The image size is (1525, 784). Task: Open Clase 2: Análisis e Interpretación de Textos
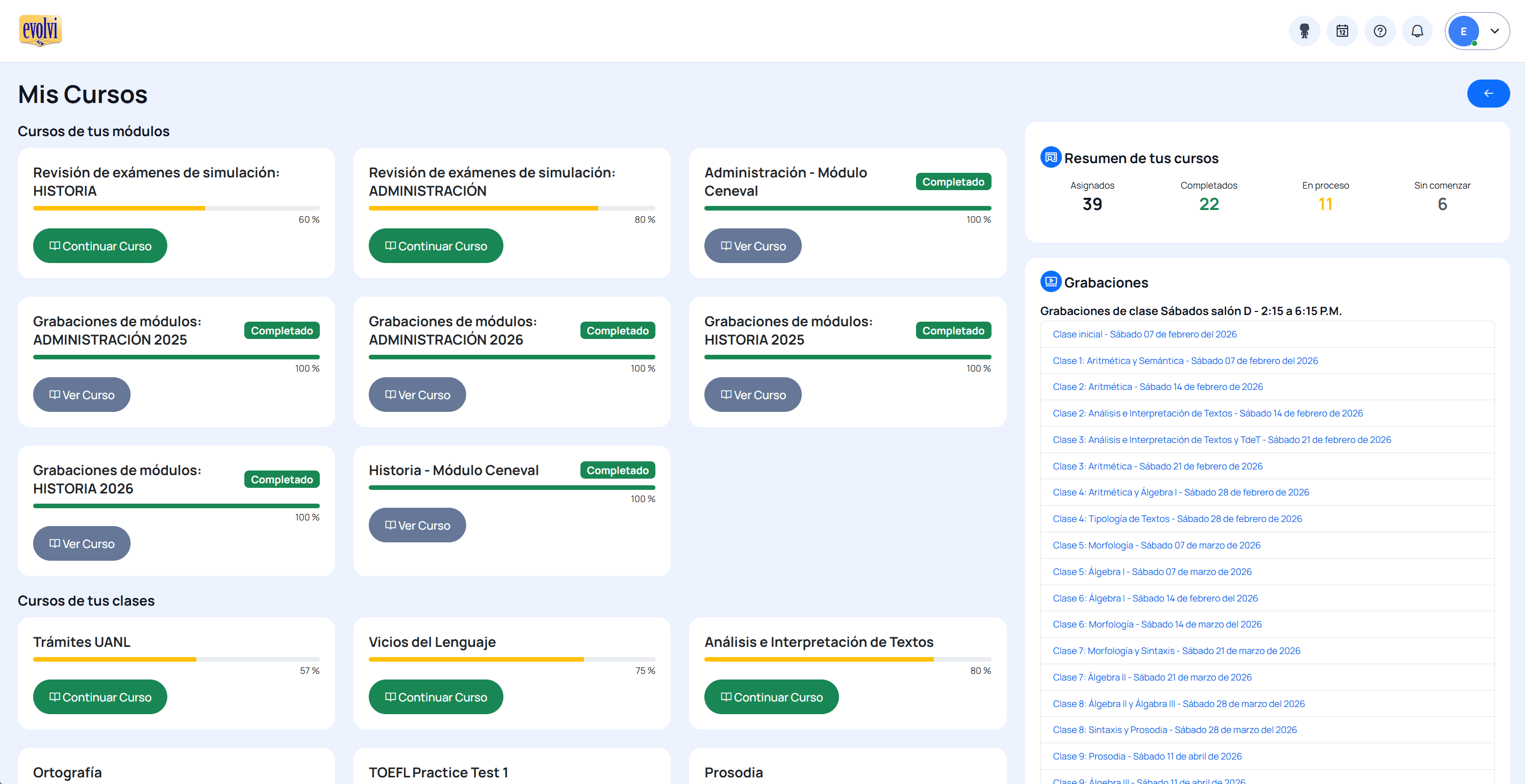point(1208,413)
